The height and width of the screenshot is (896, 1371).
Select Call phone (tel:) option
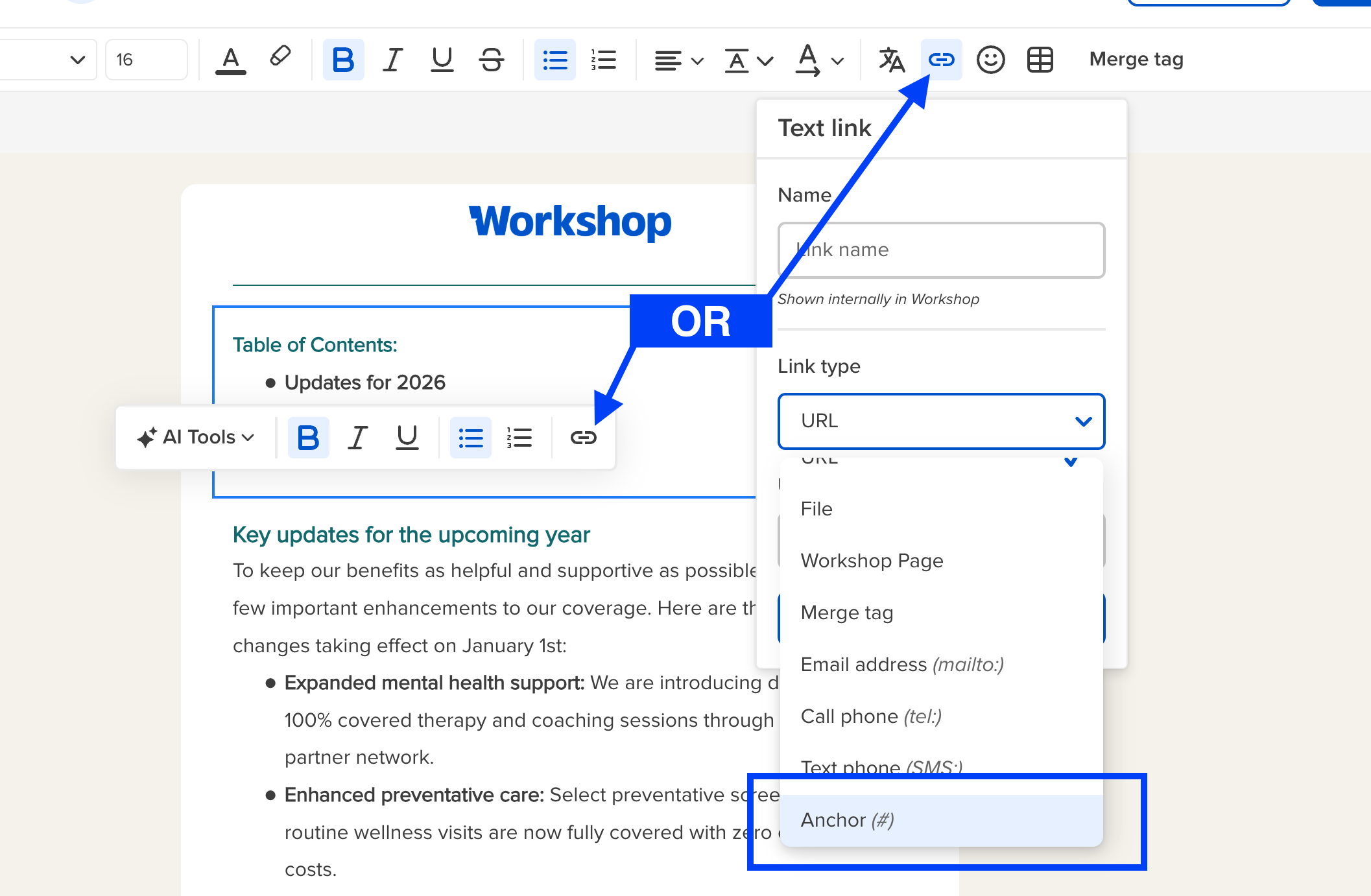pyautogui.click(x=941, y=716)
